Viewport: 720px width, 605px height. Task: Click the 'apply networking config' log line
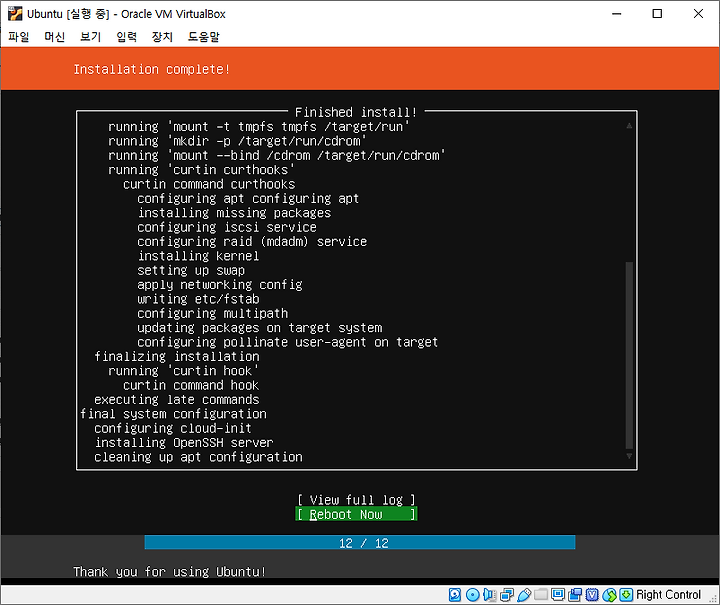point(220,285)
